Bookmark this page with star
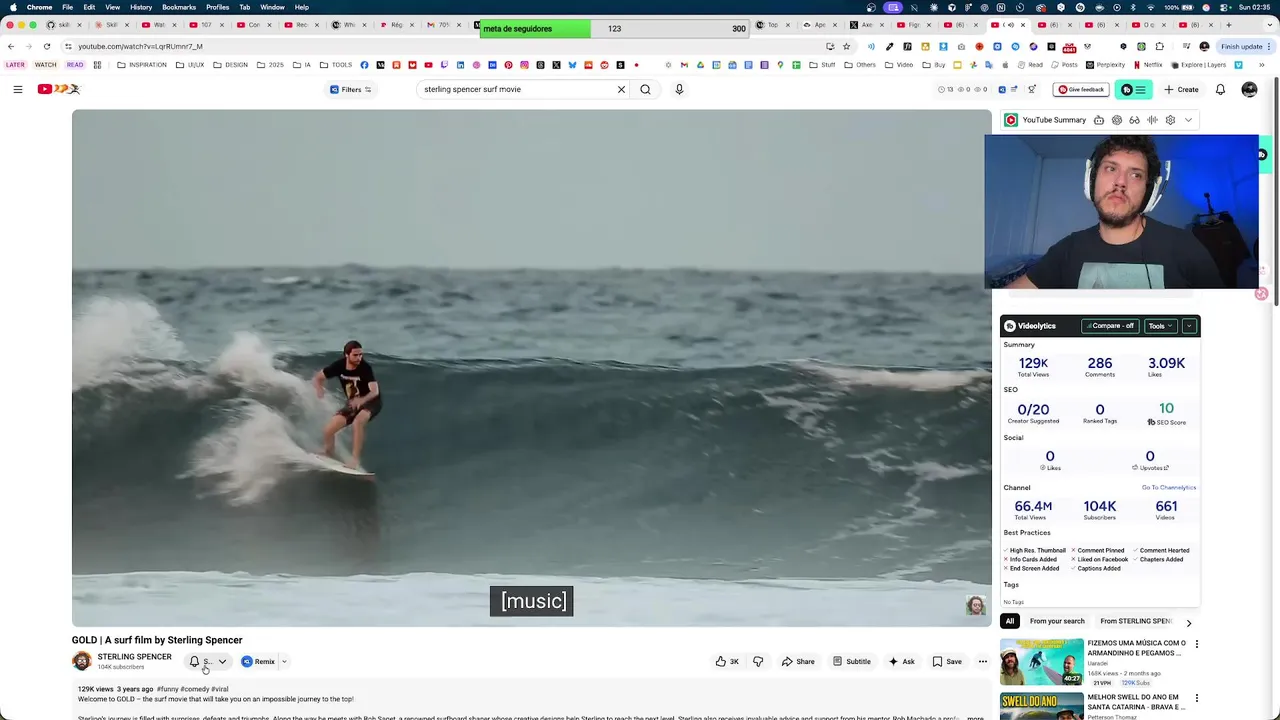Viewport: 1280px width, 720px height. pos(846,46)
